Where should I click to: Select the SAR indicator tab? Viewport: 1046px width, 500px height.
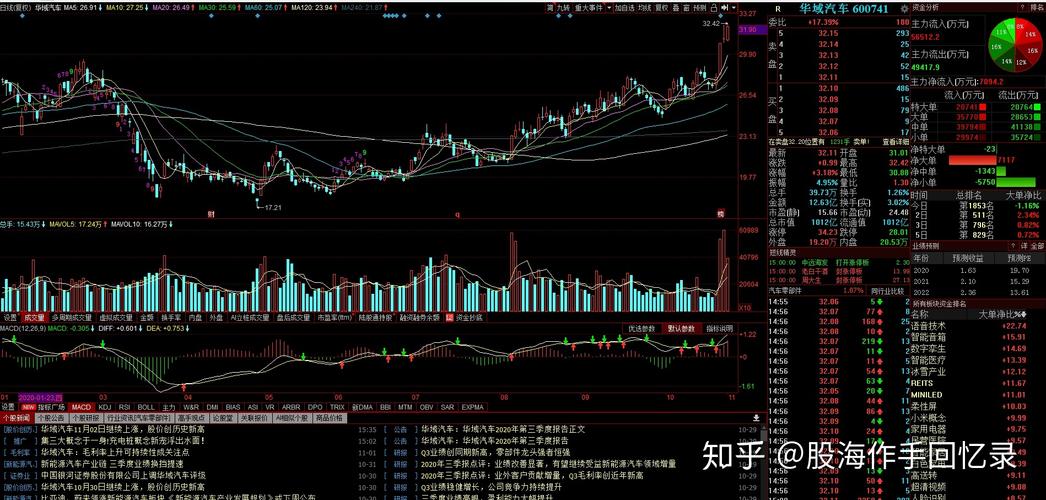(447, 407)
